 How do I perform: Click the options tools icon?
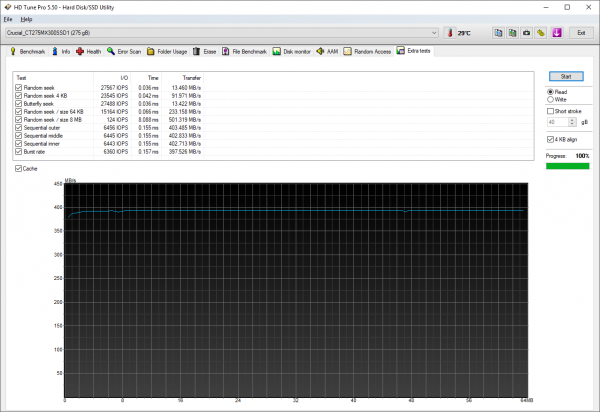(541, 33)
